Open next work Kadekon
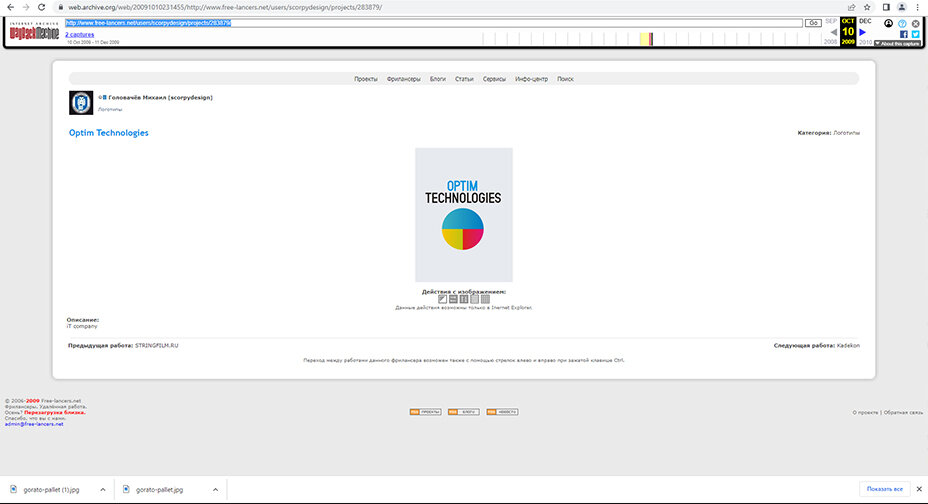Image resolution: width=928 pixels, height=504 pixels. coord(848,345)
